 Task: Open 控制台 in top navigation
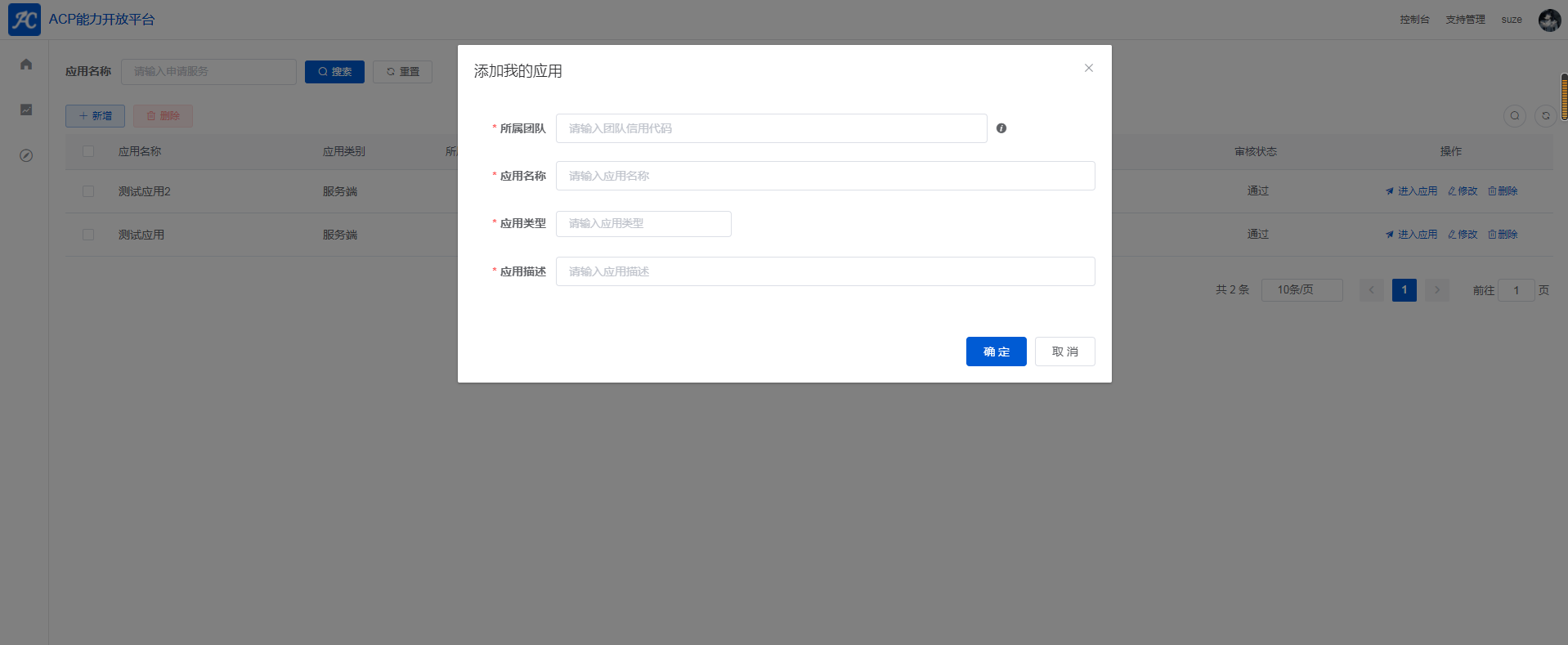pyautogui.click(x=1414, y=20)
